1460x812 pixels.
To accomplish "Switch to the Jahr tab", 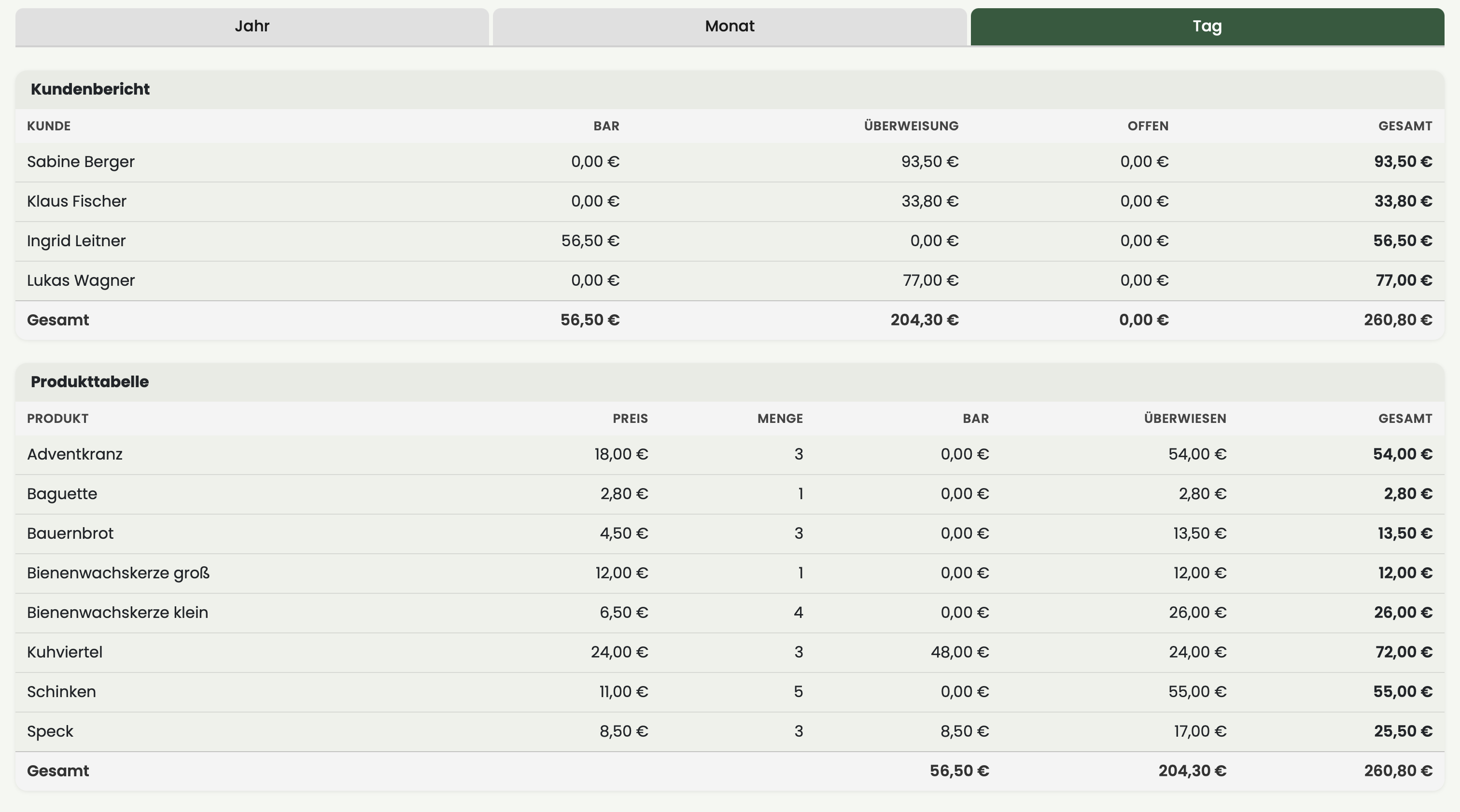I will tap(252, 27).
